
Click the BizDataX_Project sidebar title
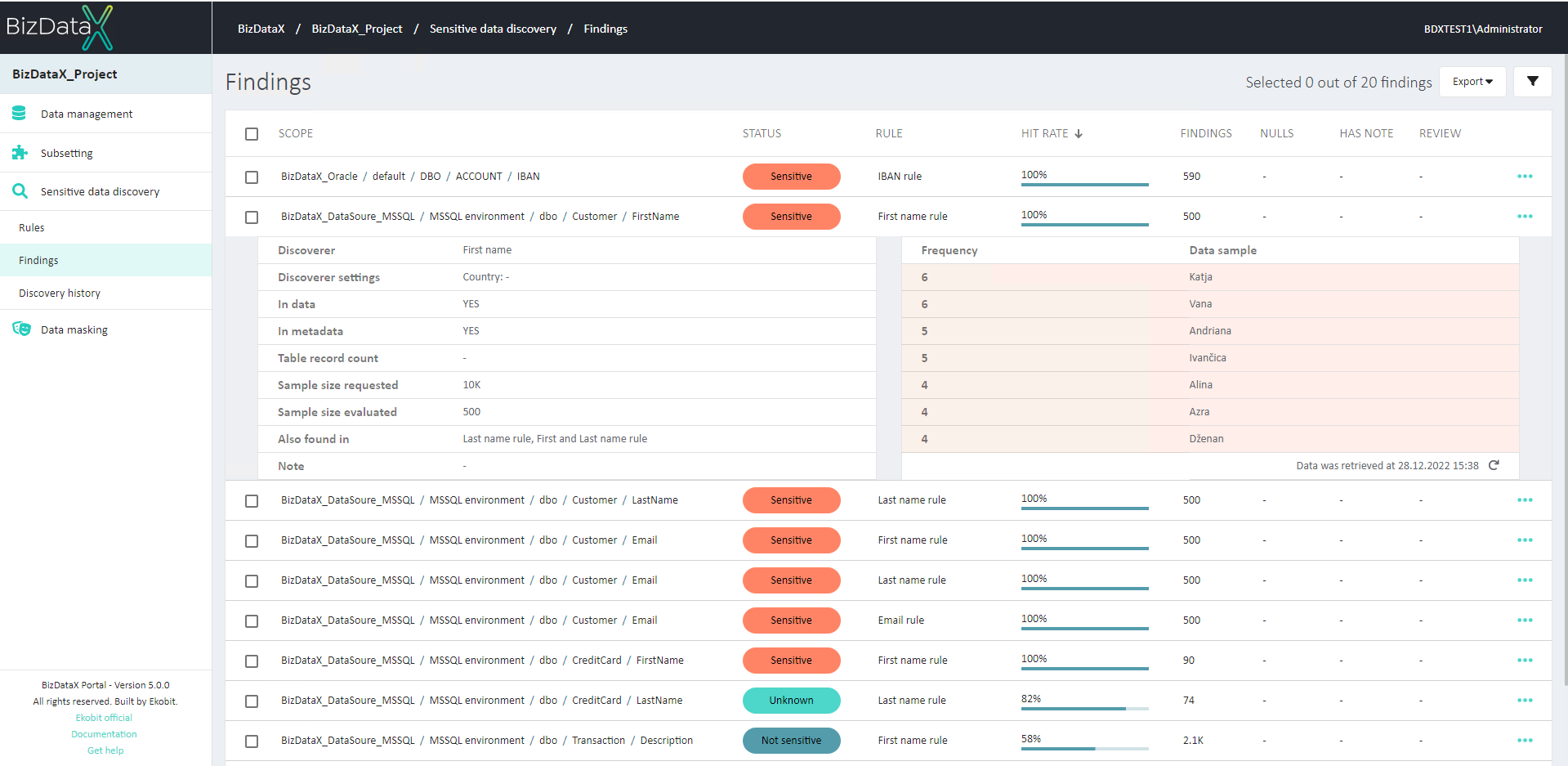point(65,74)
